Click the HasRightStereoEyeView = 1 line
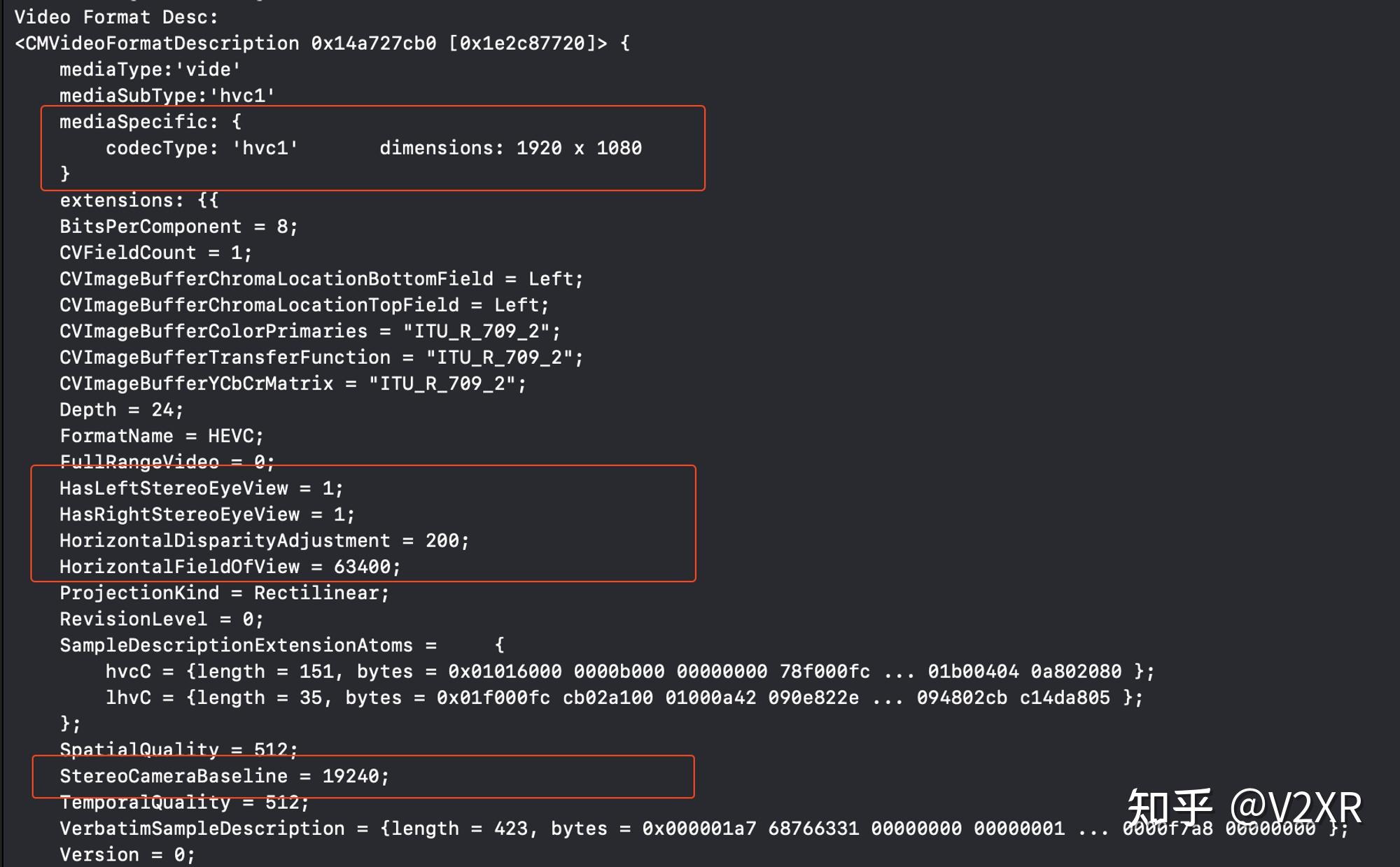 pos(207,514)
